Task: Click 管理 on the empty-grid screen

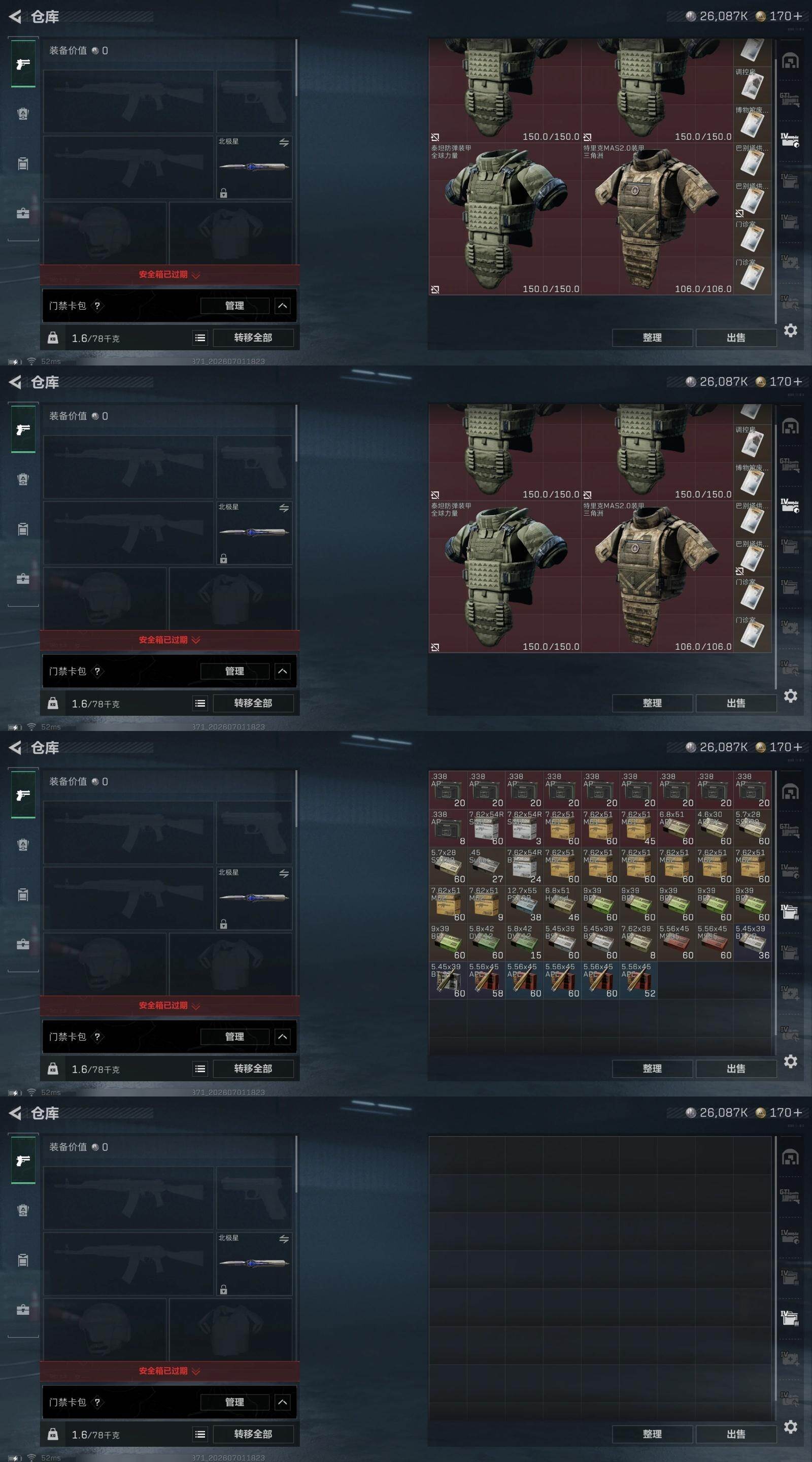Action: (235, 1403)
